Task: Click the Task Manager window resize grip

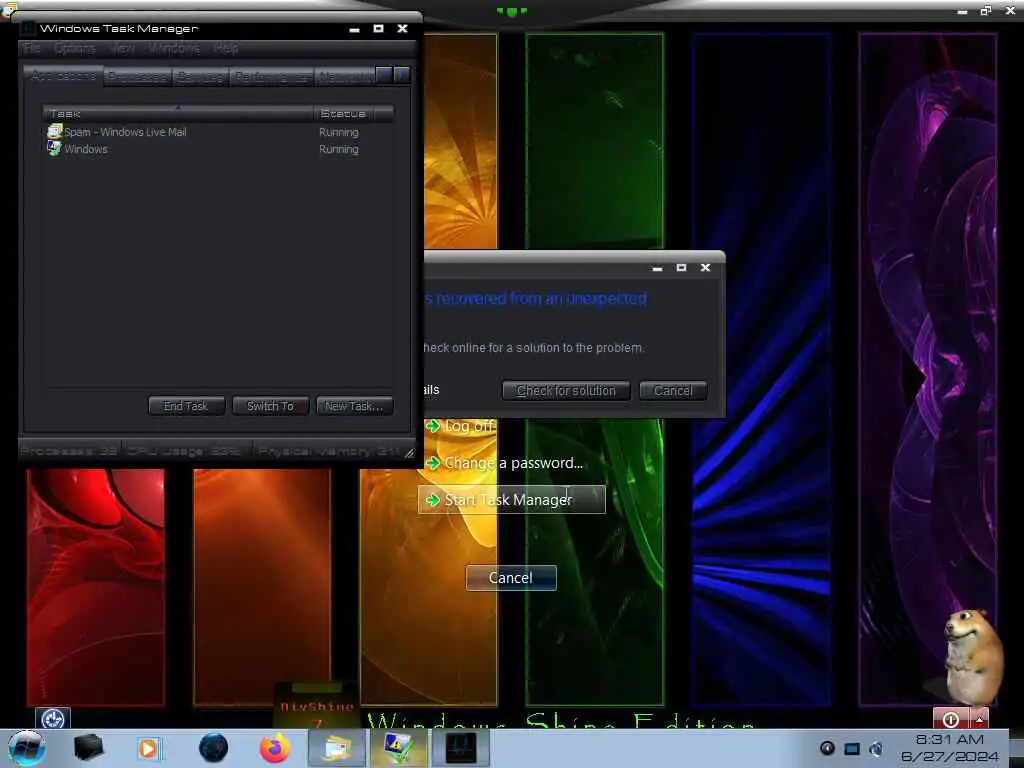Action: pos(409,453)
